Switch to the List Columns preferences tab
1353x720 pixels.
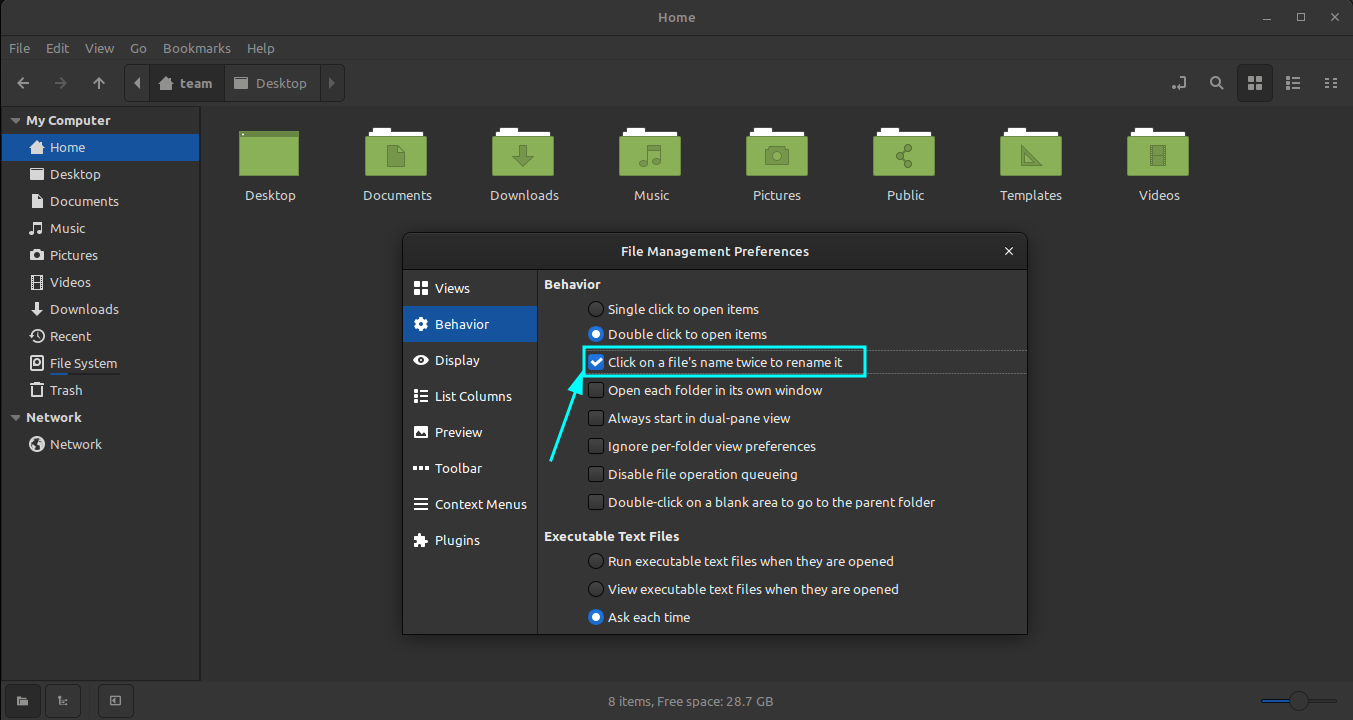[470, 396]
